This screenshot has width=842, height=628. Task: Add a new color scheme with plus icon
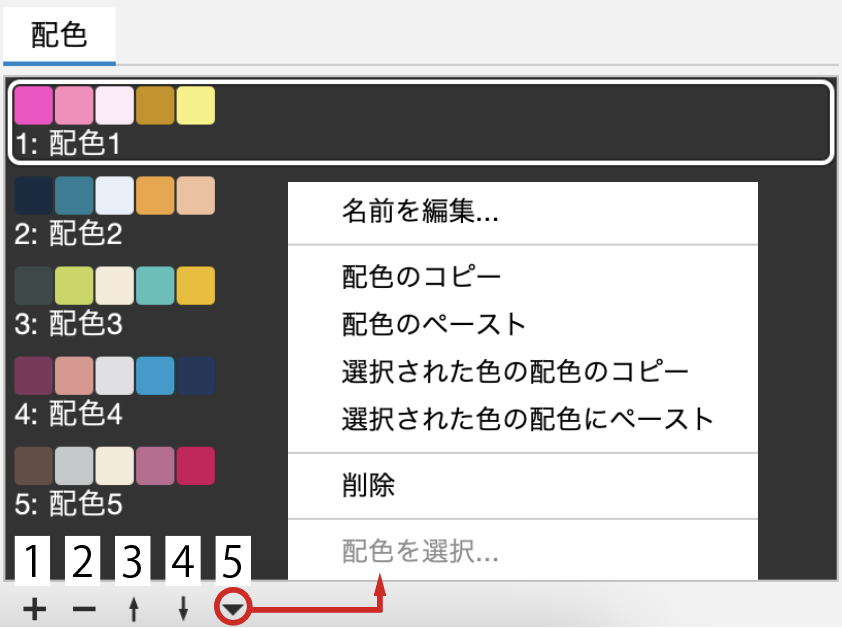point(34,609)
